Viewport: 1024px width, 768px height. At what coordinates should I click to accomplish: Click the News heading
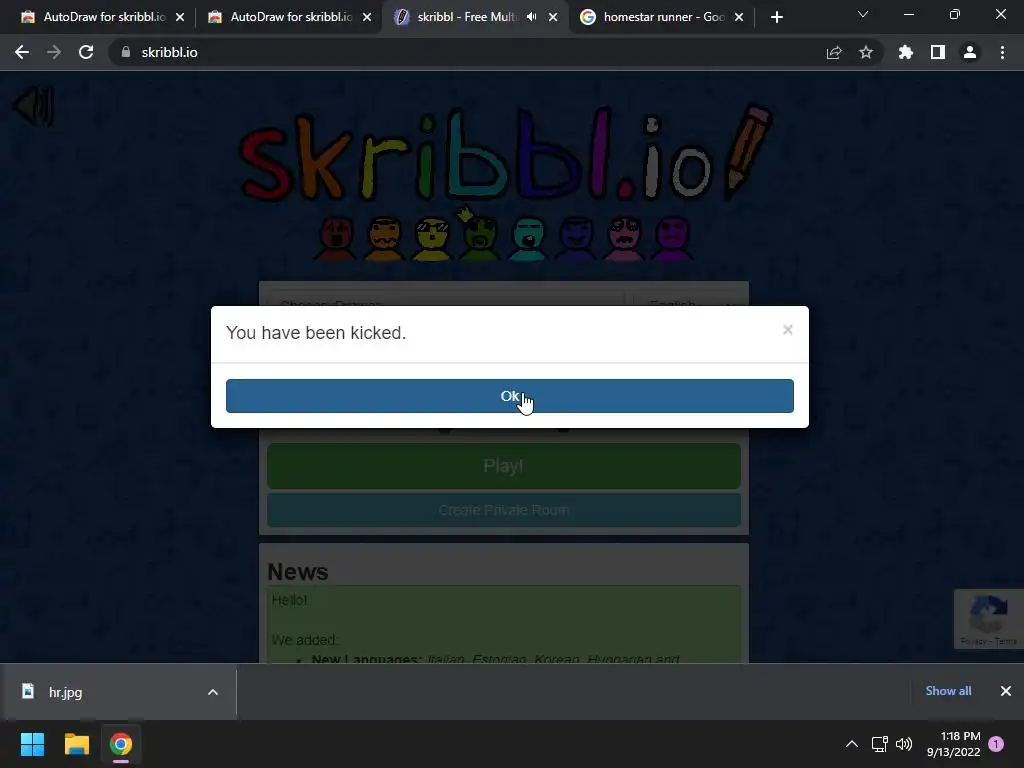point(298,571)
